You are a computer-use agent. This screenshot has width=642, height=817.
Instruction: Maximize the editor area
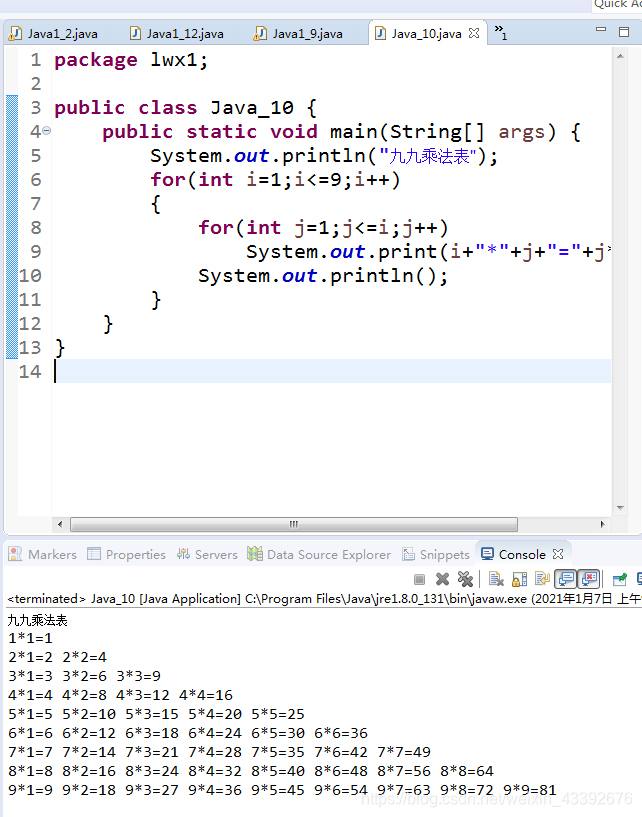(624, 32)
